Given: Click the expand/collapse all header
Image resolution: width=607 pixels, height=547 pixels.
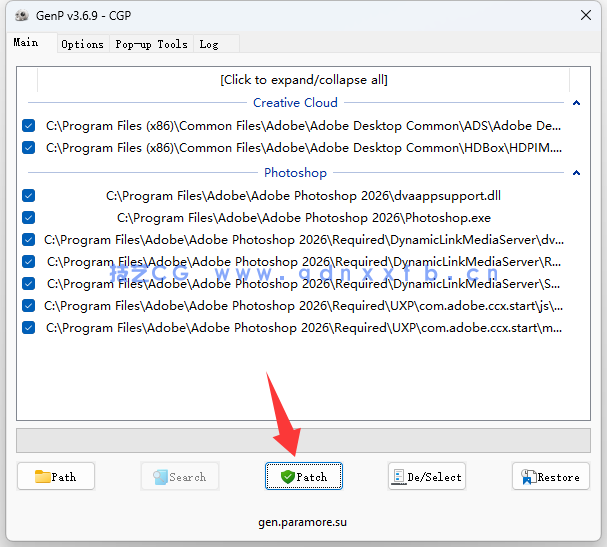Looking at the screenshot, I should click(303, 80).
